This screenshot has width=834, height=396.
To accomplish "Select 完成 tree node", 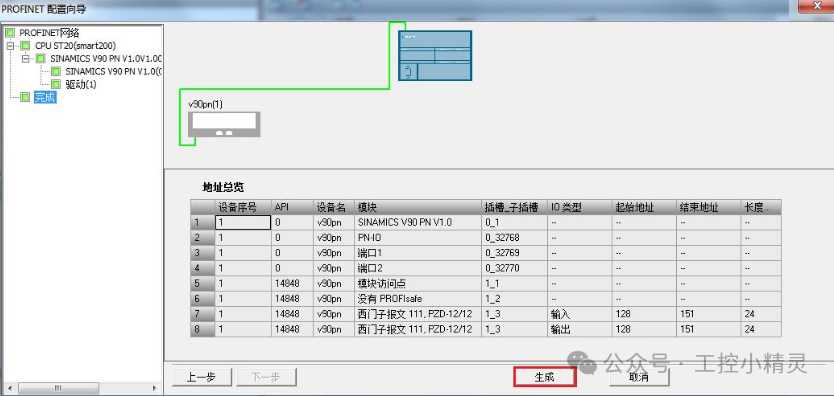I will coord(45,97).
